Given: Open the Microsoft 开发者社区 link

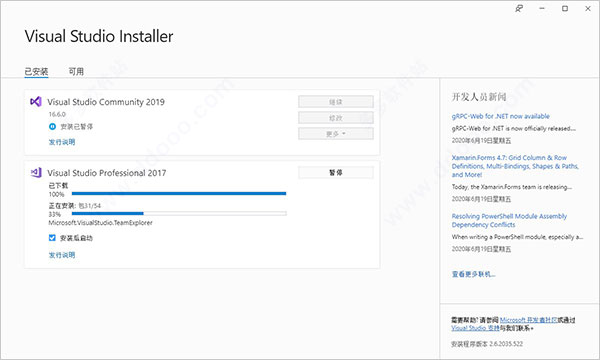Looking at the screenshot, I should 528,320.
